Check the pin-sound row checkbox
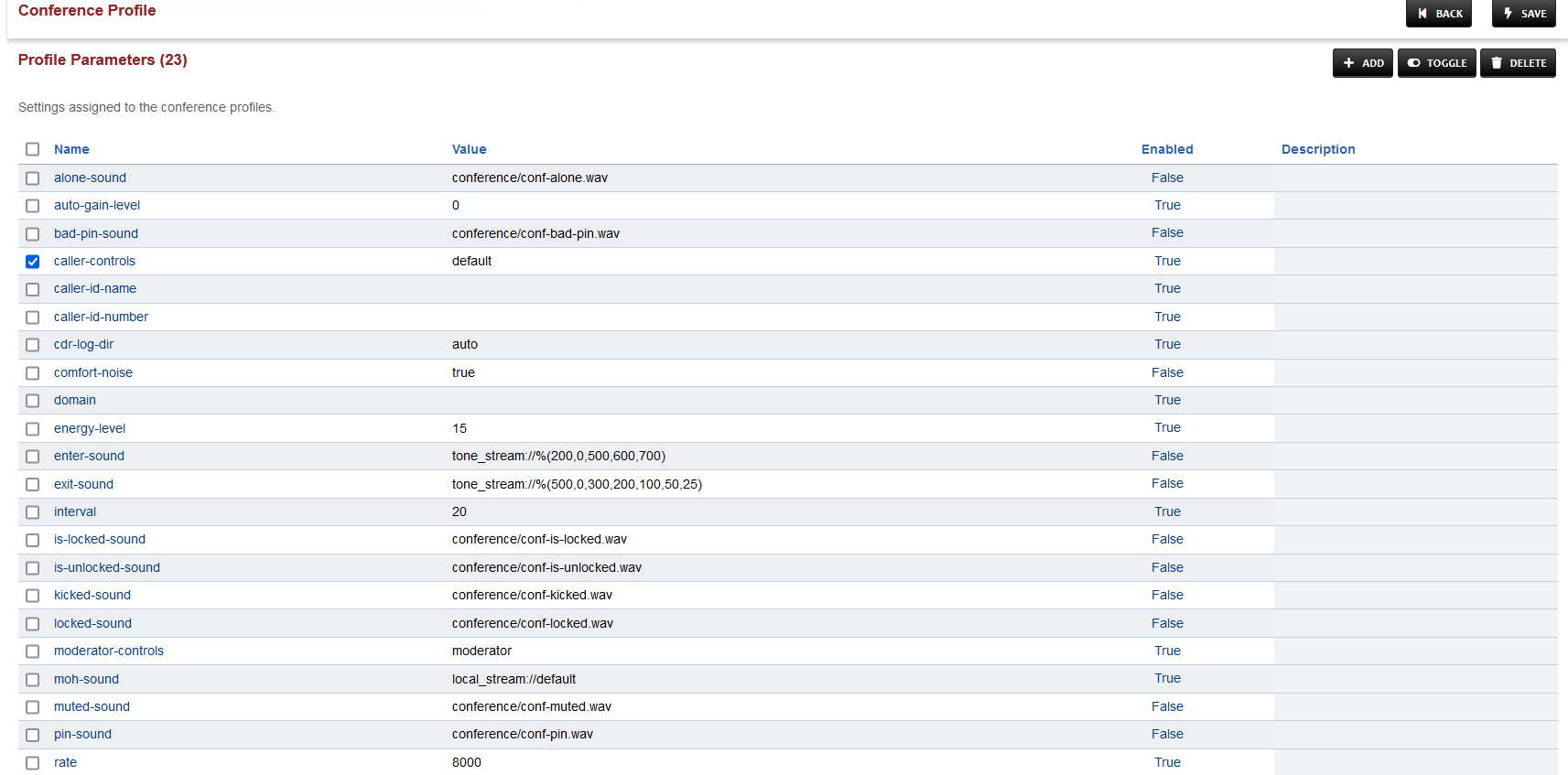 click(x=33, y=735)
